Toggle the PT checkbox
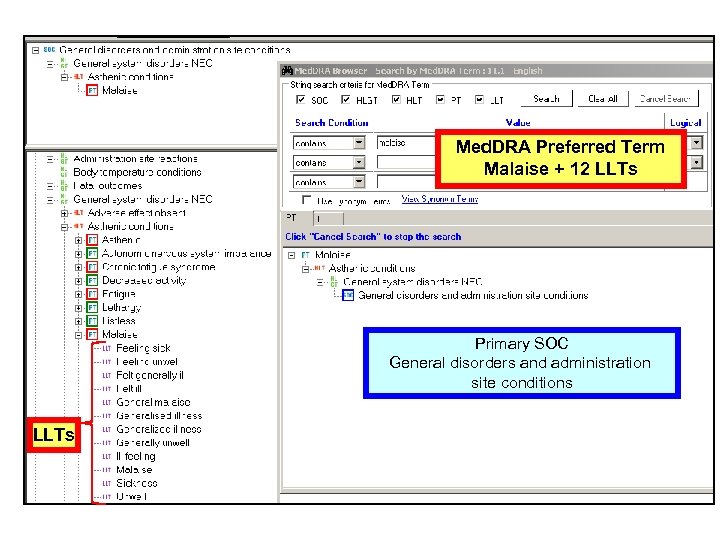This screenshot has height=540, width=720. point(440,100)
